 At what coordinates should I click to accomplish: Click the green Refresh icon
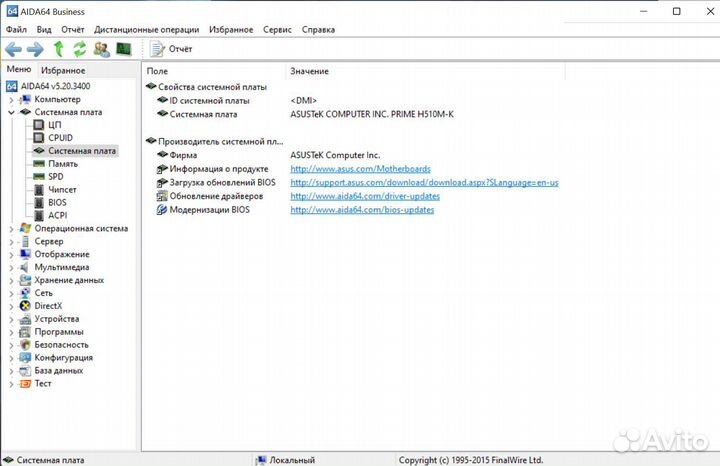80,49
